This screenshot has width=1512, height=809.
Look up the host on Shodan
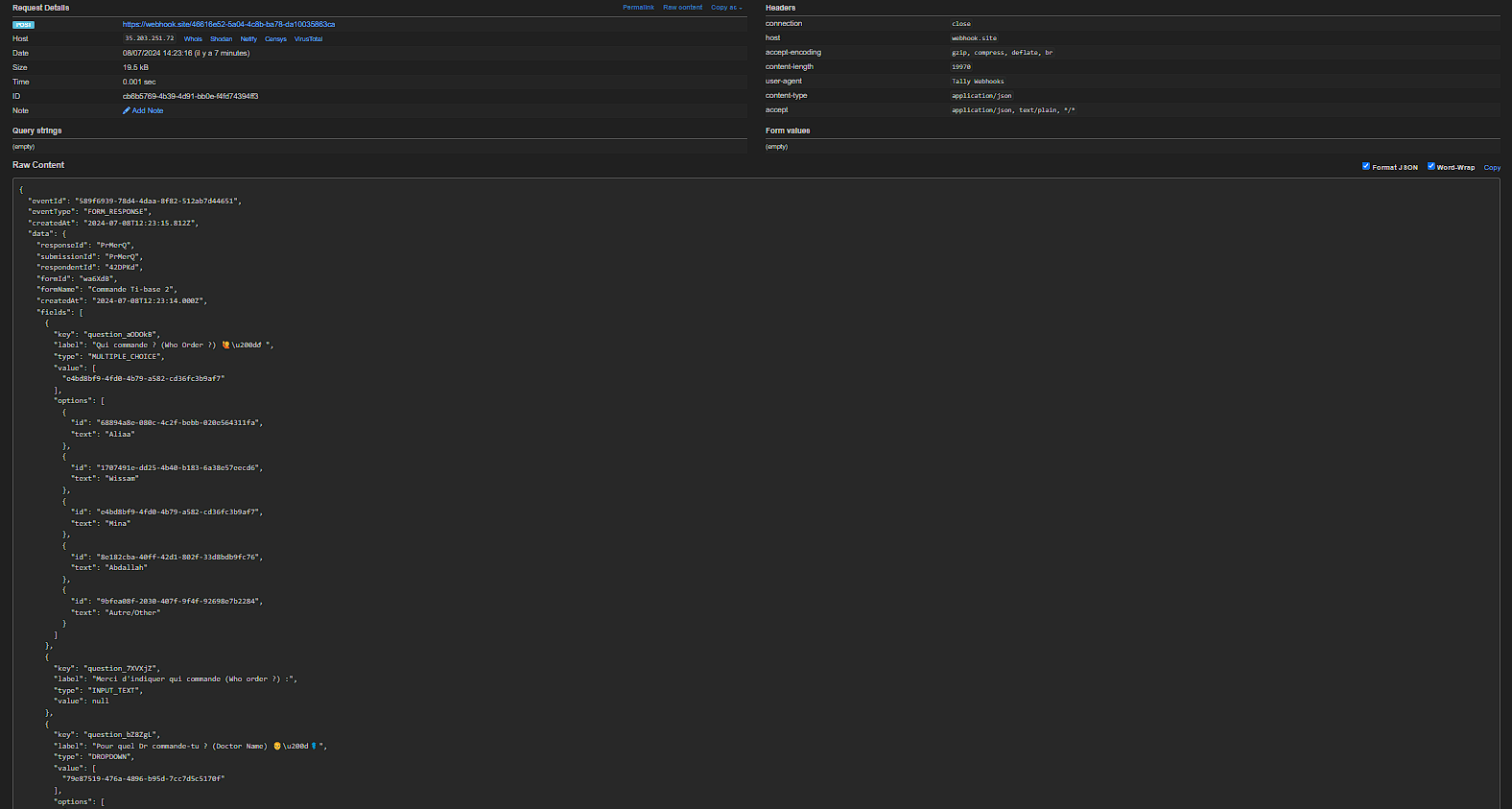pyautogui.click(x=221, y=39)
